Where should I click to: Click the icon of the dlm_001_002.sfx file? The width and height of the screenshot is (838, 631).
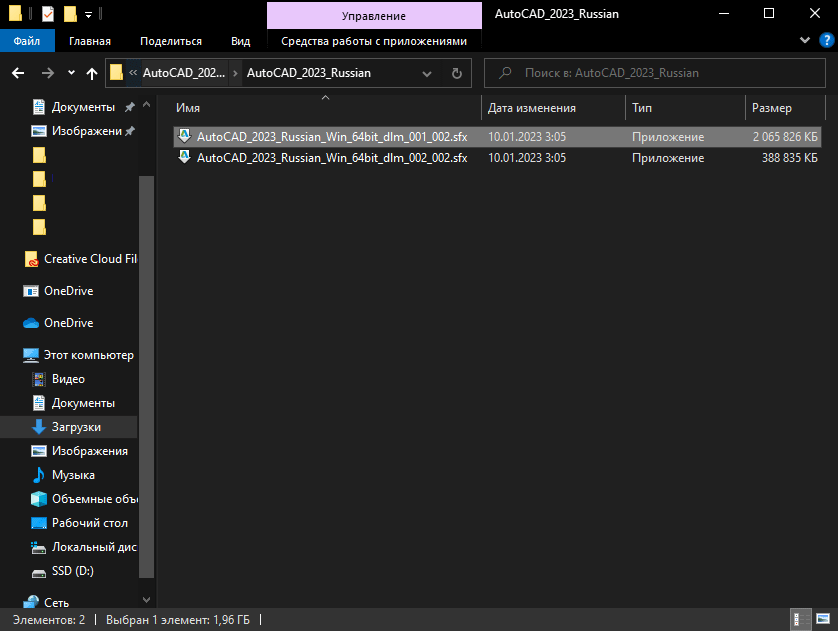coord(184,136)
